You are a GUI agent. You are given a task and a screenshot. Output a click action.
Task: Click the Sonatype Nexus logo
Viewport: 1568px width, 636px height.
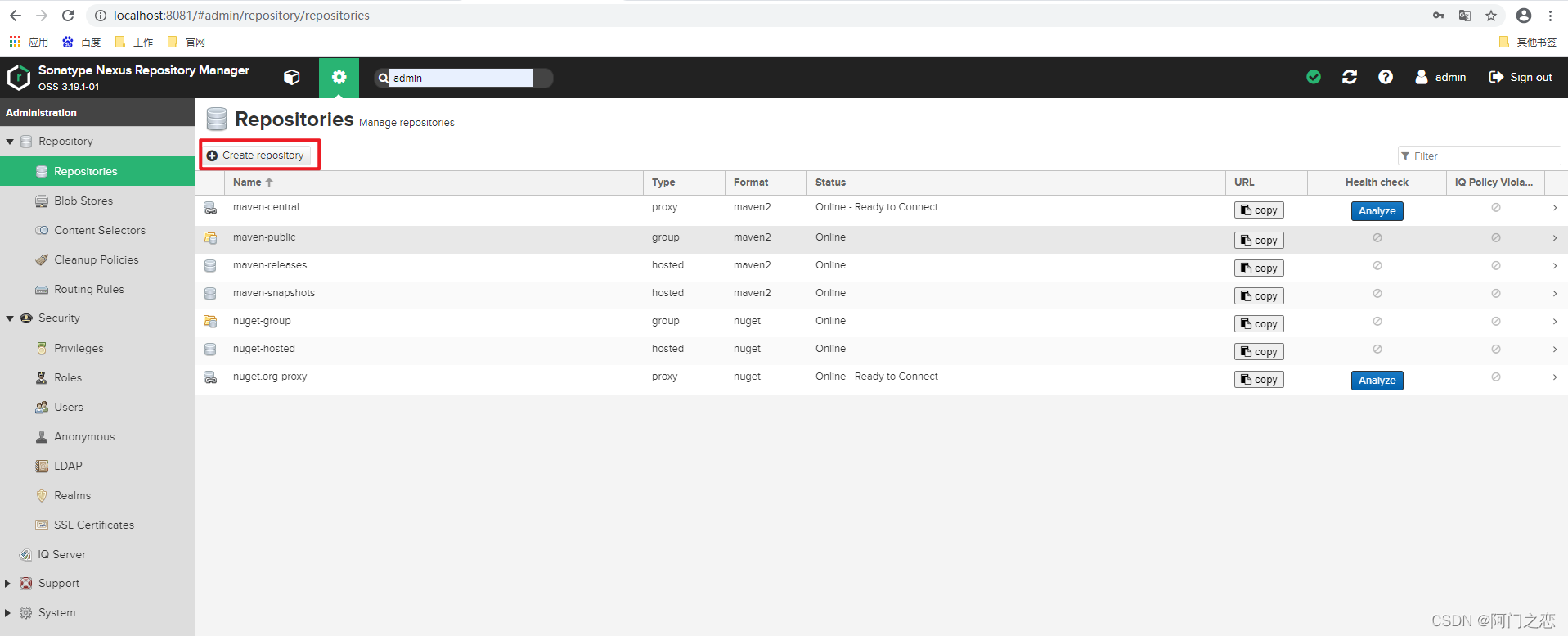(18, 78)
